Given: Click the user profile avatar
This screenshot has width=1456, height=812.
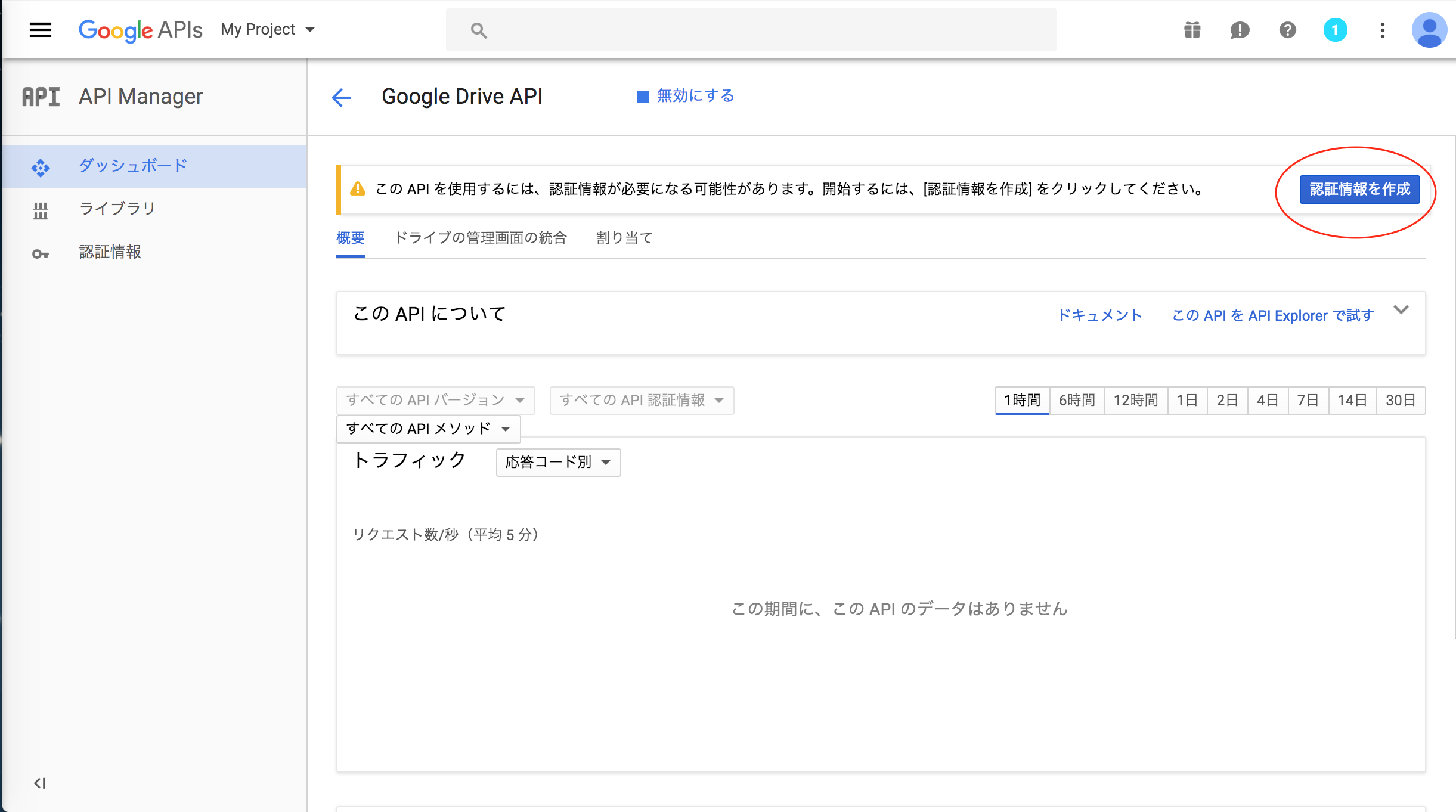Looking at the screenshot, I should point(1430,30).
